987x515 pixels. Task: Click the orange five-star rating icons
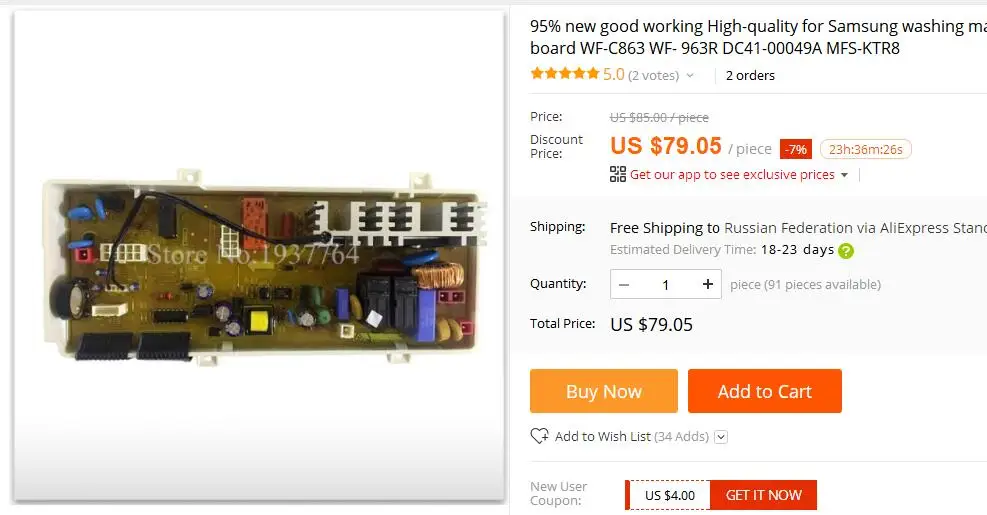[565, 74]
